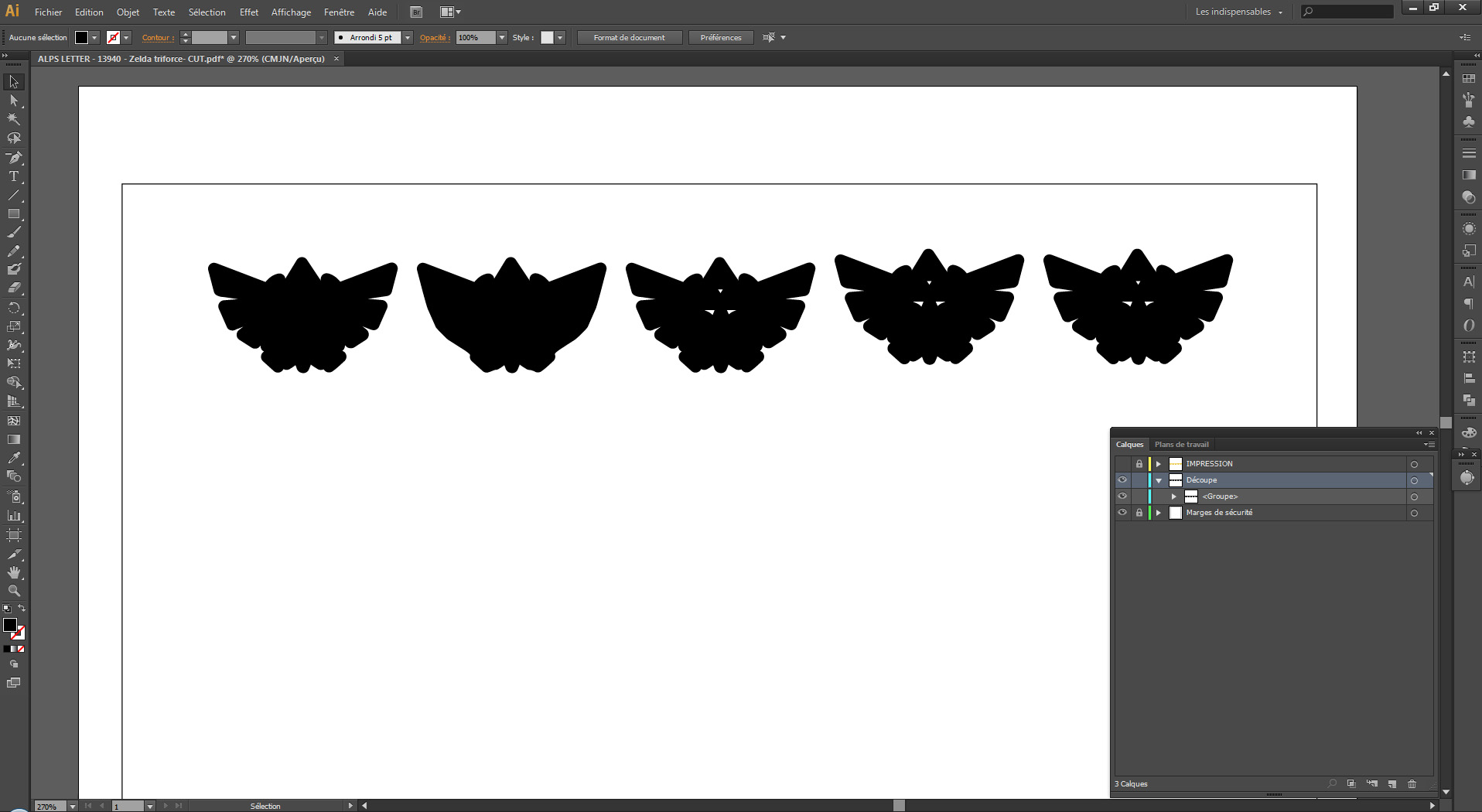Select the Zoom magnifier tool
Viewport: 1482px width, 812px height.
click(x=14, y=591)
